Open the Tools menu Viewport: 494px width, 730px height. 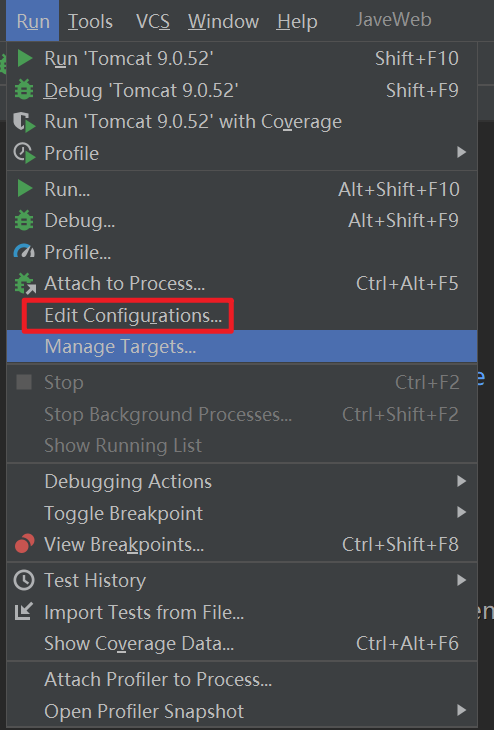90,21
